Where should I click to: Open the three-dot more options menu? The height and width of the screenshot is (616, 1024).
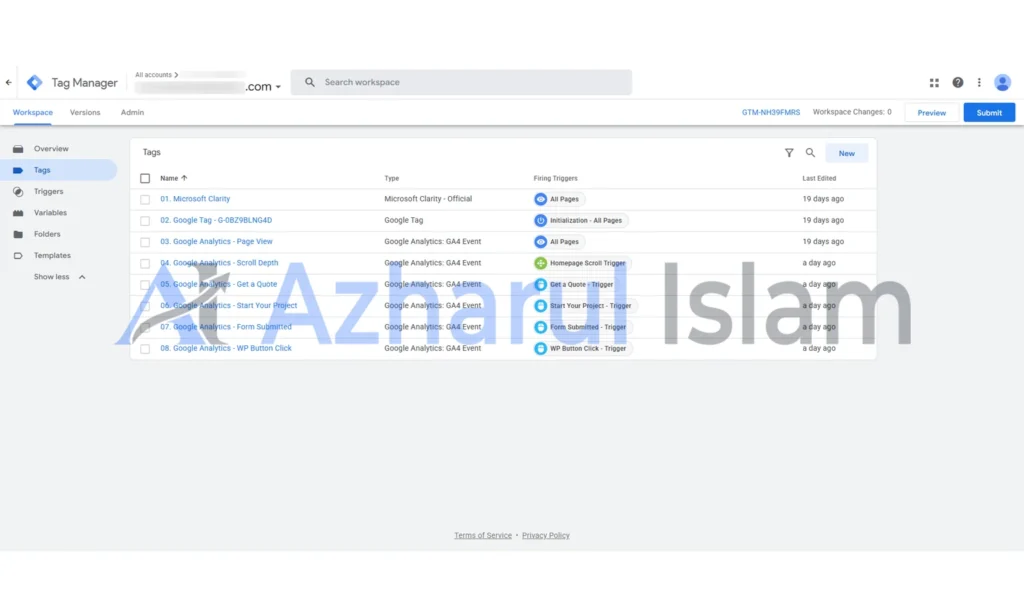979,82
